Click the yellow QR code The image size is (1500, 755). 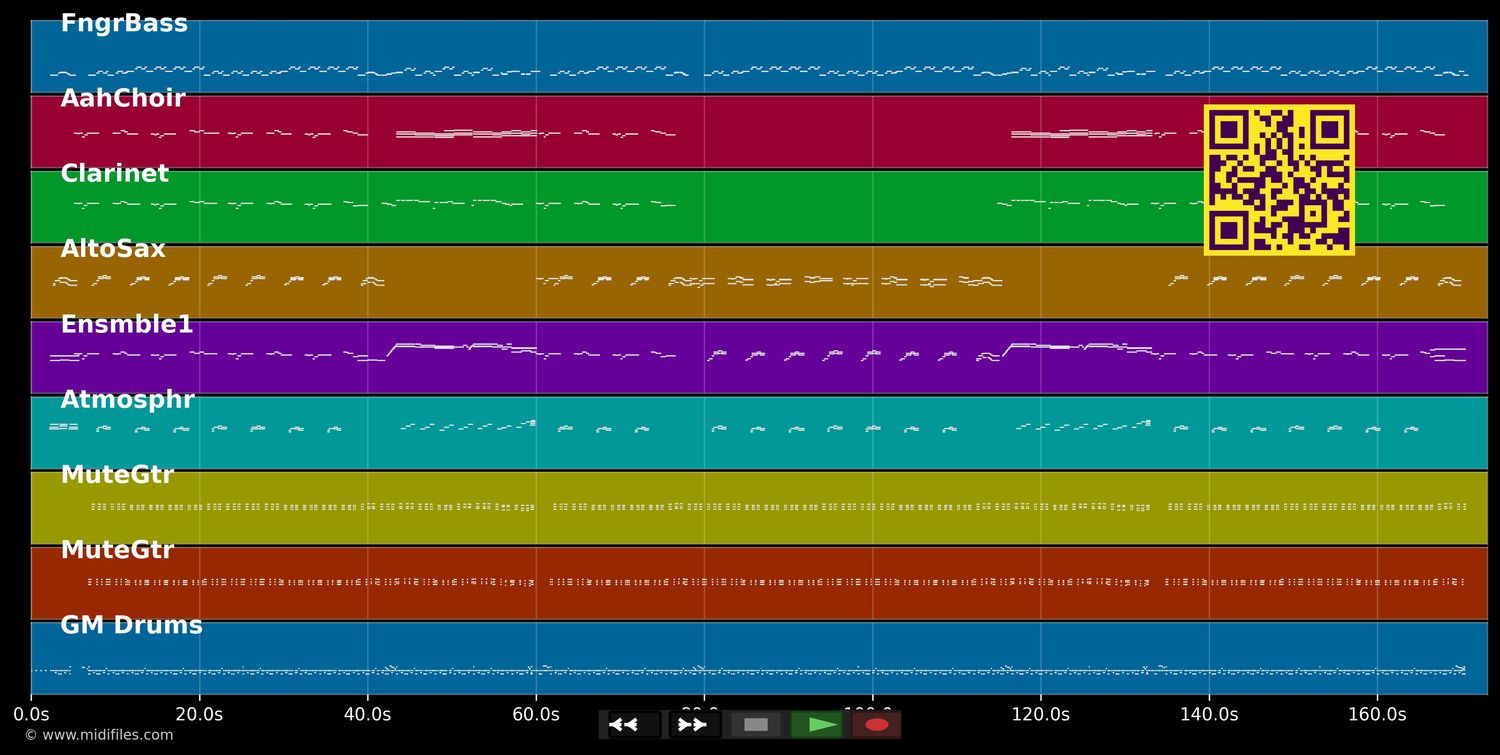pos(1279,180)
